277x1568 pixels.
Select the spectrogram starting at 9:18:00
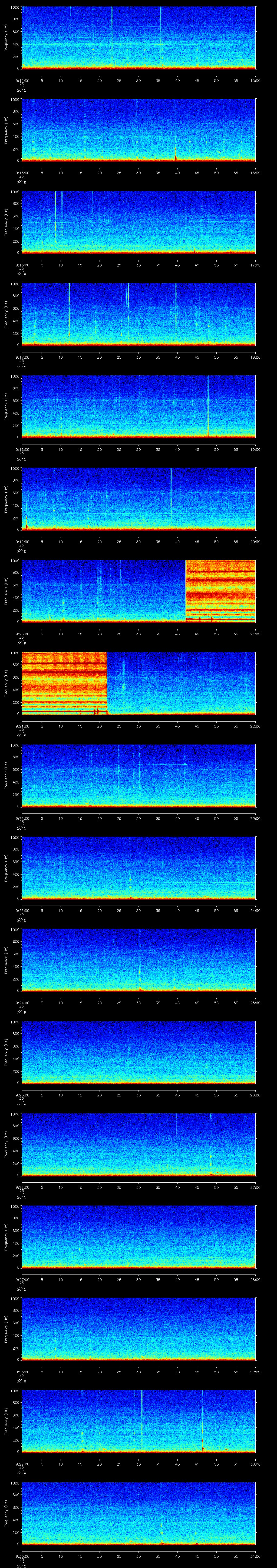[x=139, y=407]
